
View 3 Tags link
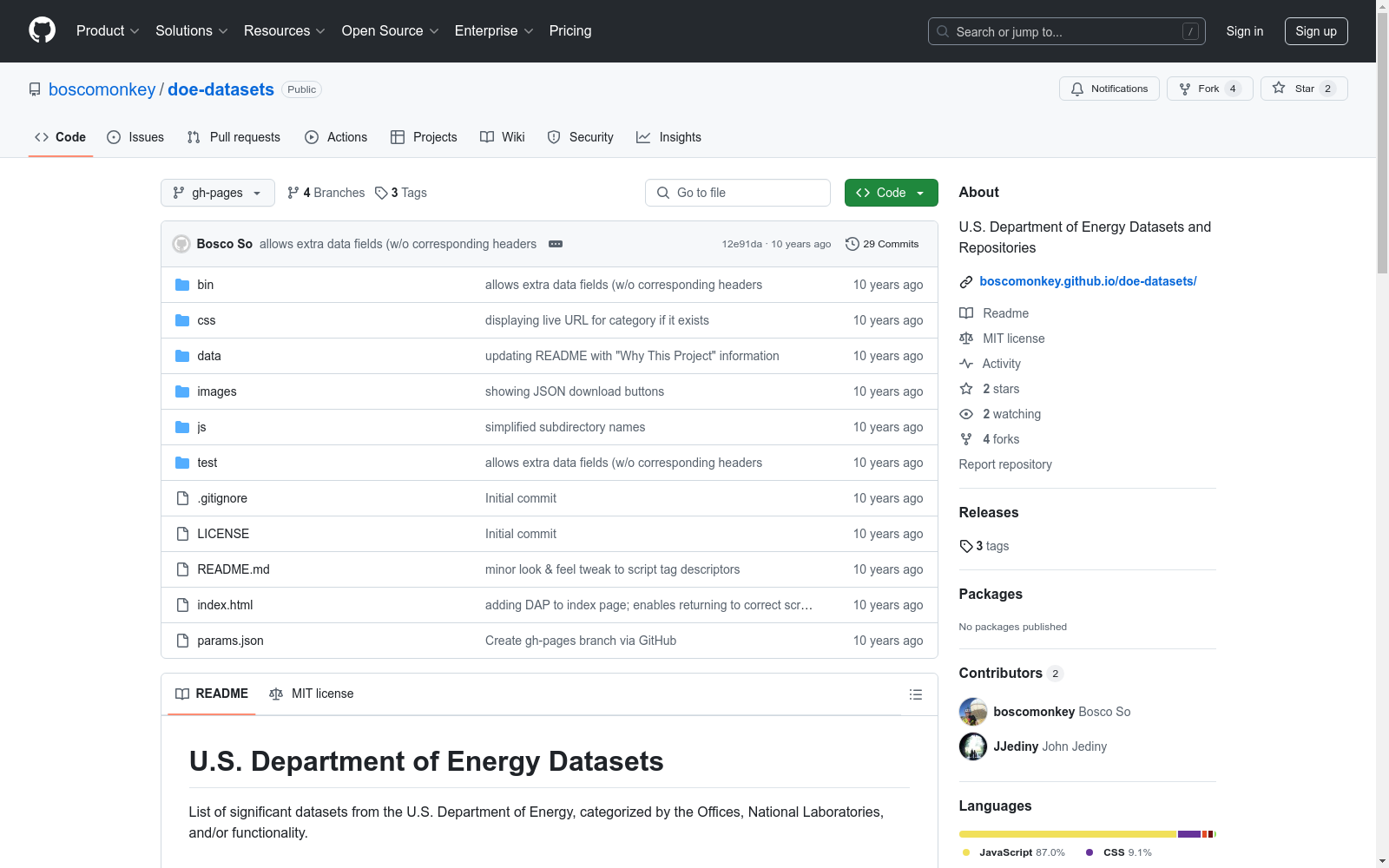click(x=401, y=193)
